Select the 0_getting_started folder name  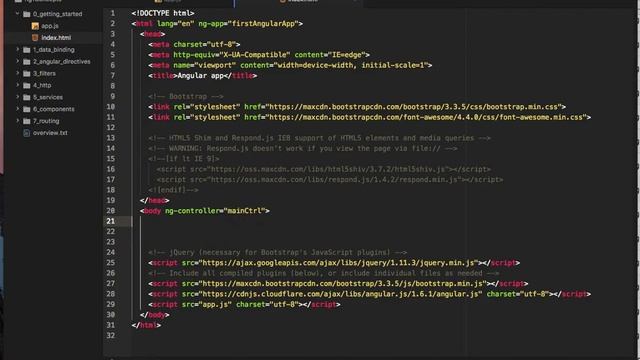pos(58,14)
